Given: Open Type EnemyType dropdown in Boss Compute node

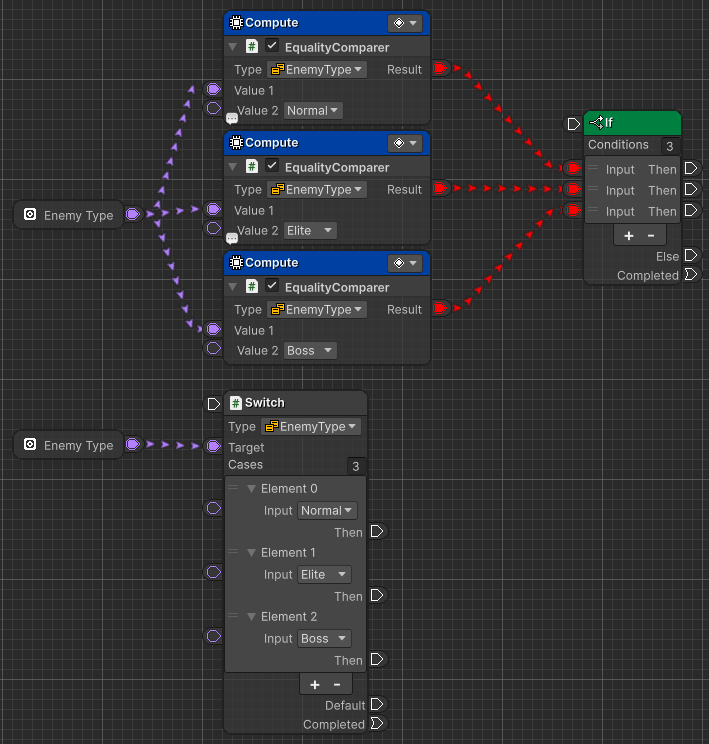Looking at the screenshot, I should pos(317,310).
